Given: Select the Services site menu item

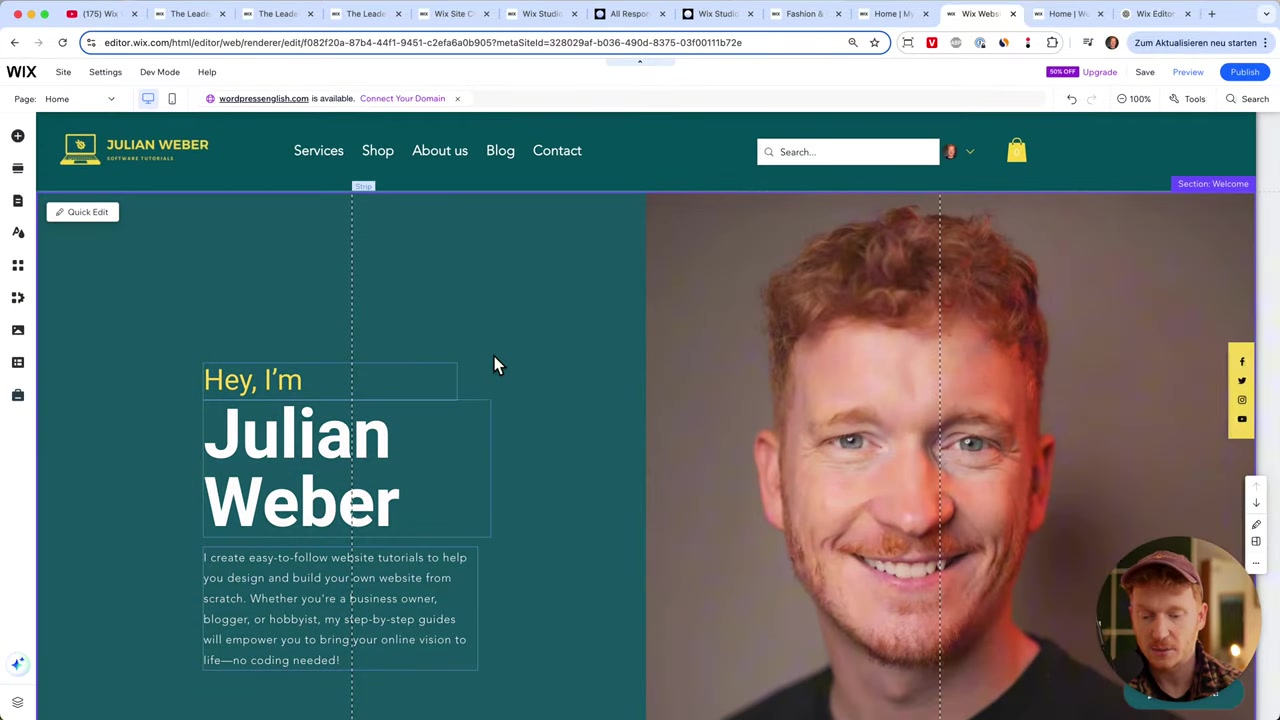Looking at the screenshot, I should click(x=318, y=151).
